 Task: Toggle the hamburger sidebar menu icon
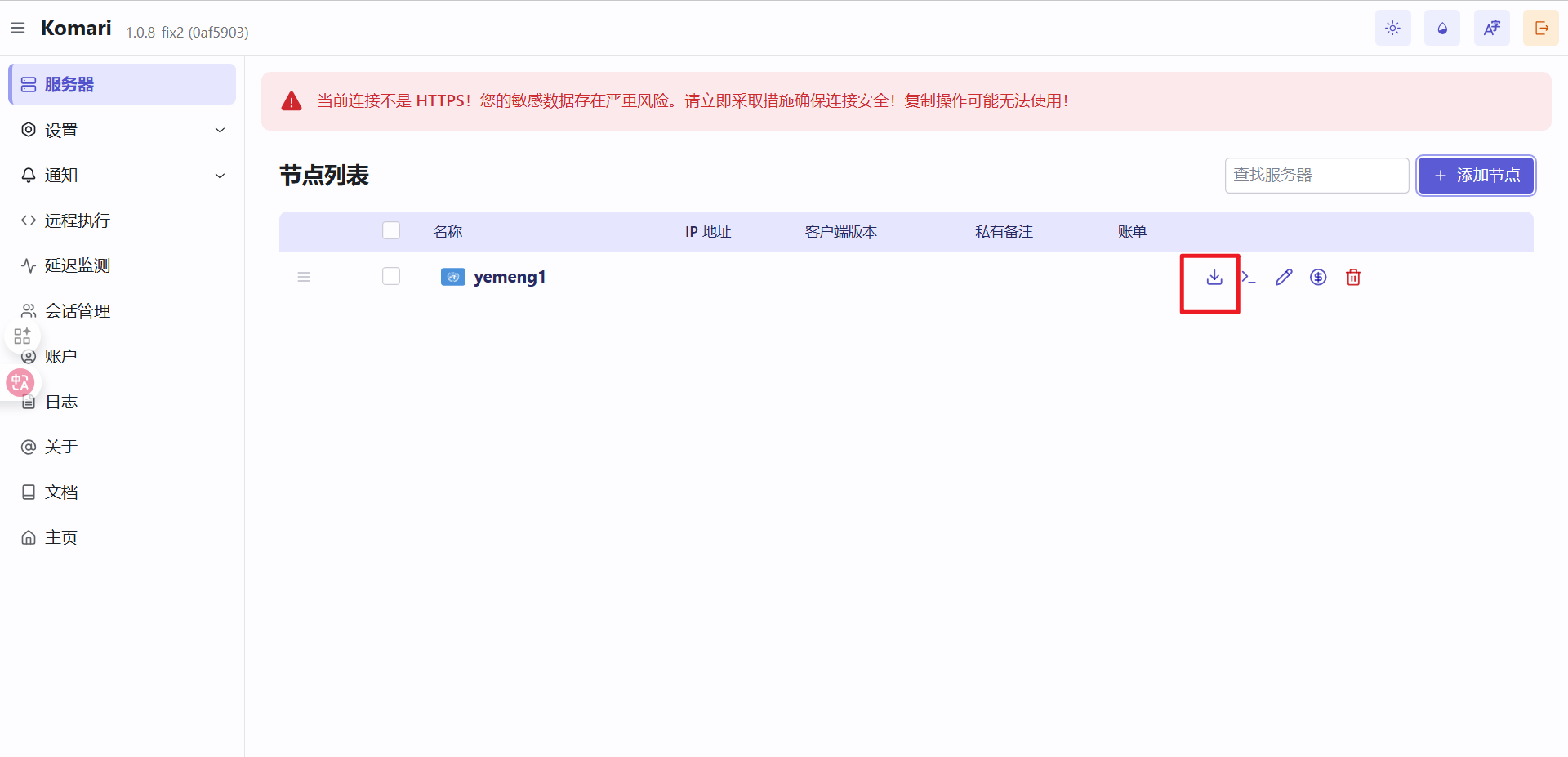click(18, 29)
